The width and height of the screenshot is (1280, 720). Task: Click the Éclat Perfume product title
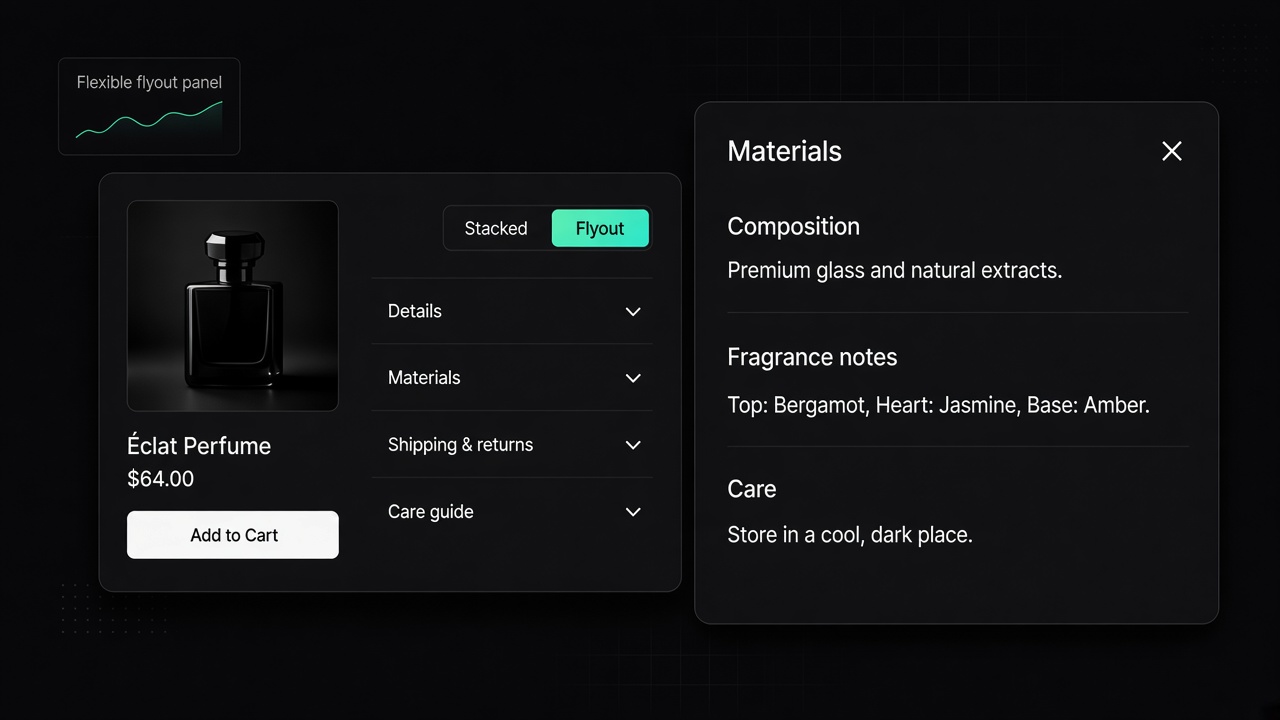pyautogui.click(x=199, y=445)
